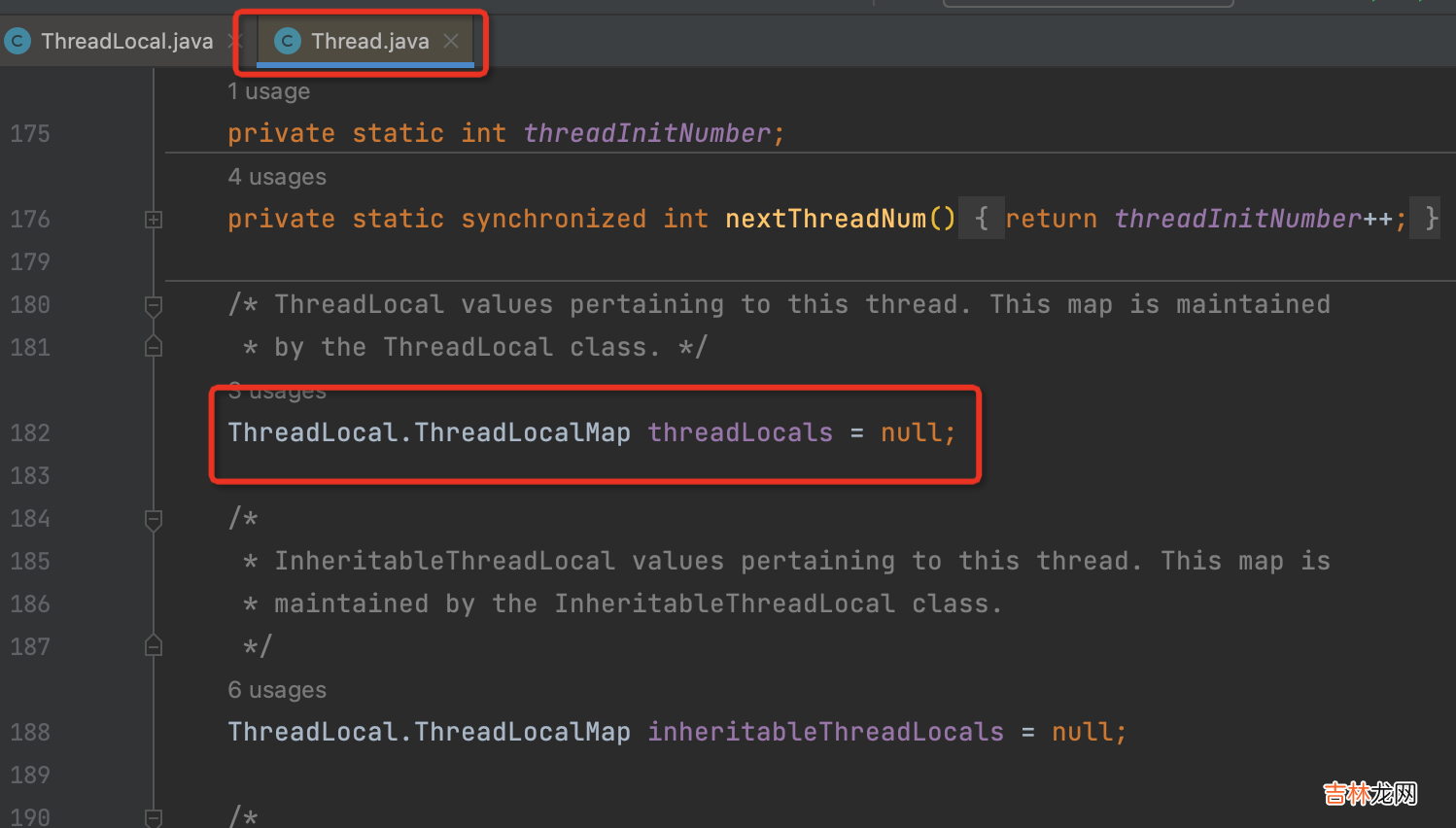
Task: Close the Thread.java tab
Action: pos(451,41)
